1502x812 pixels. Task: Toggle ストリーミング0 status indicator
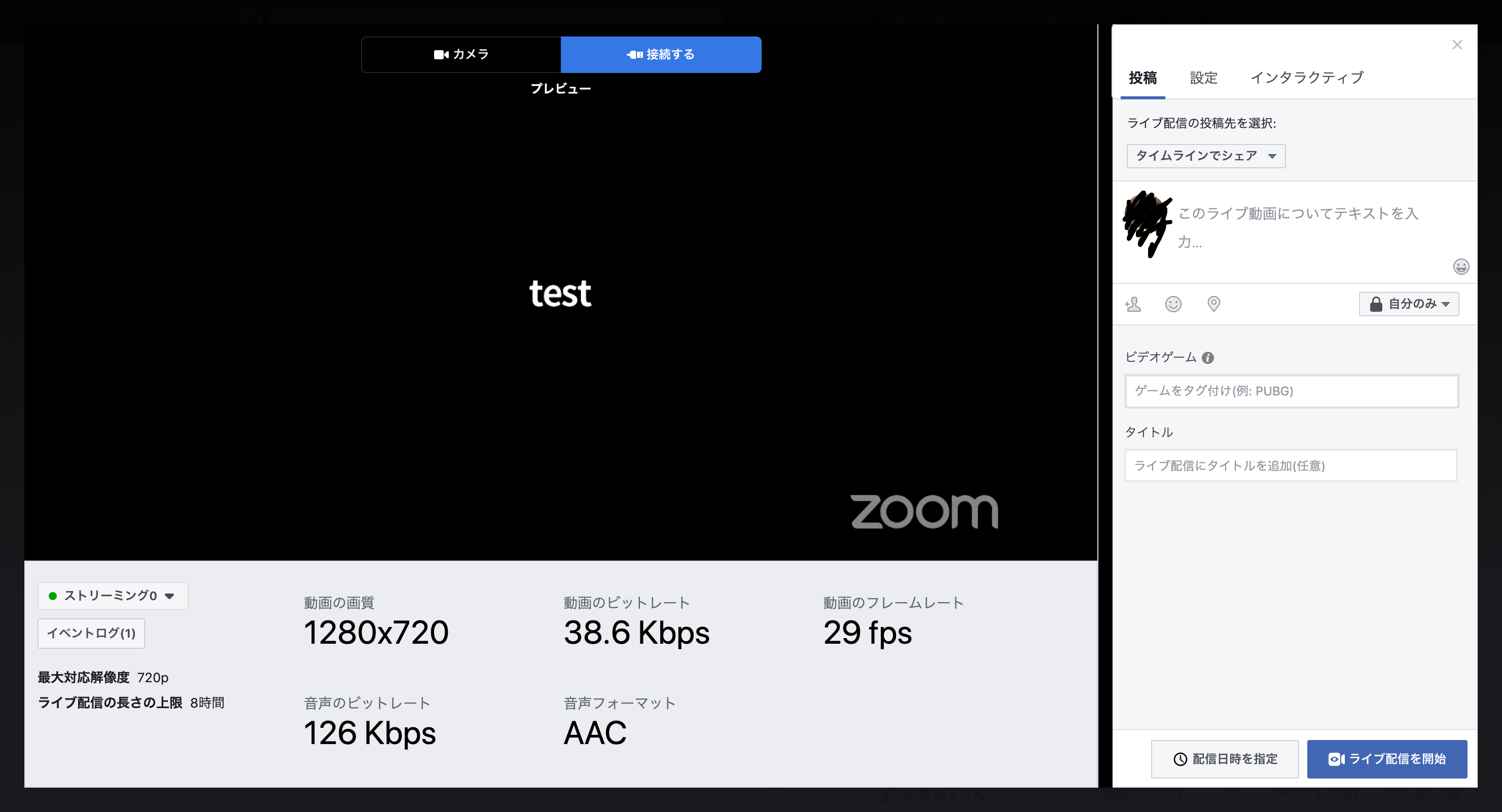point(110,596)
